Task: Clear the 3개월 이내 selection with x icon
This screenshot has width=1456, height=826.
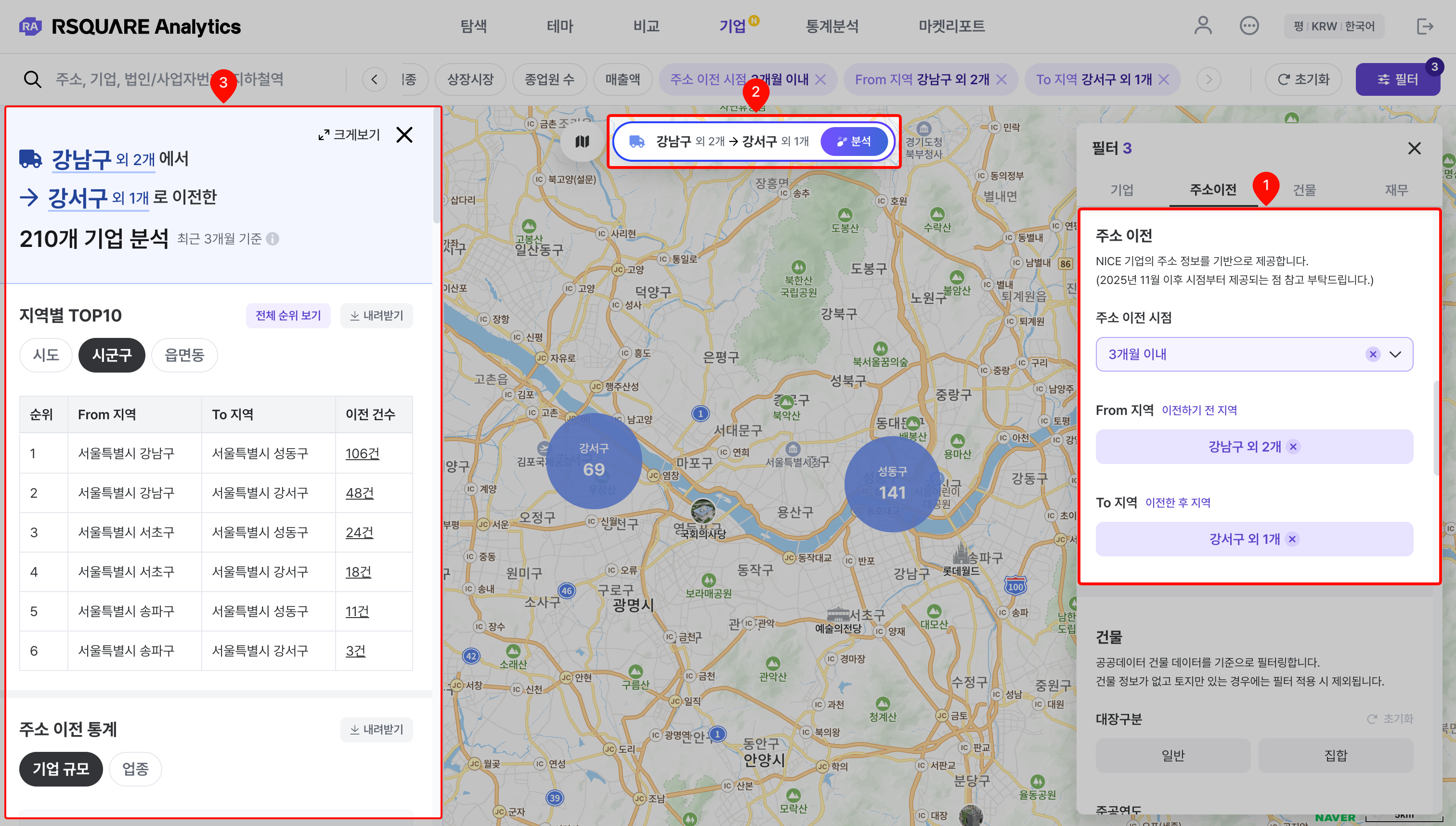Action: click(x=1373, y=355)
